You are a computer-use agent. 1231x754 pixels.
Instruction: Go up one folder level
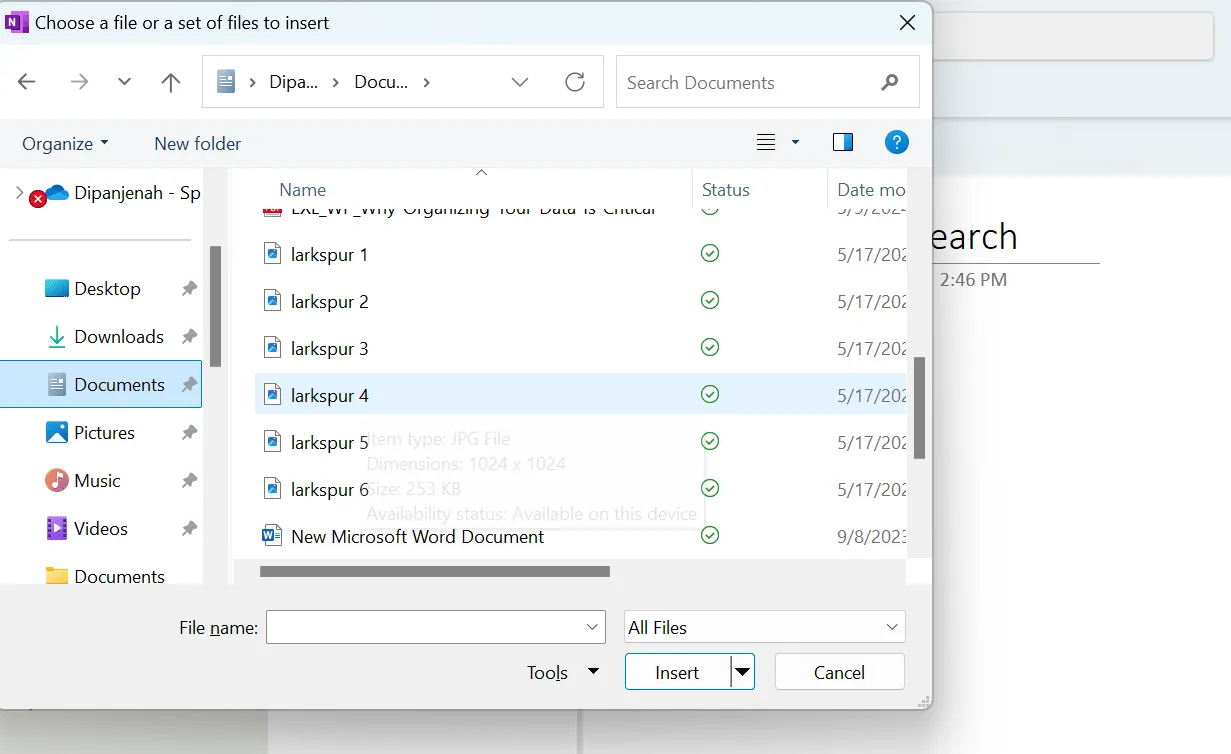[171, 82]
